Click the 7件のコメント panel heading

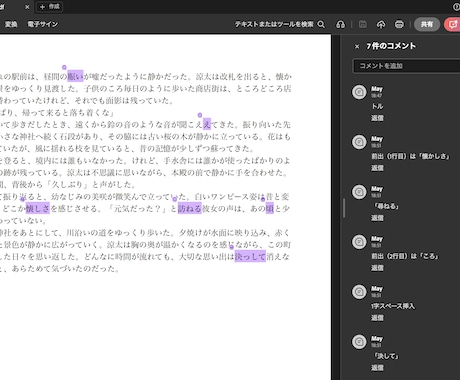click(391, 46)
